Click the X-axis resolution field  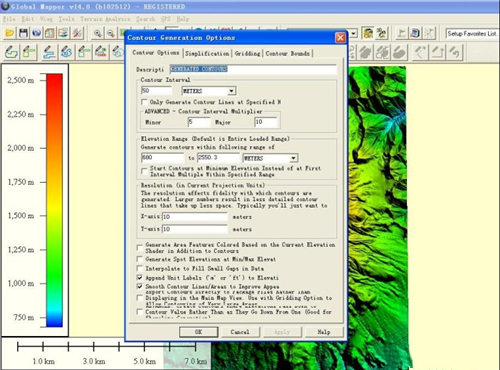pos(195,217)
